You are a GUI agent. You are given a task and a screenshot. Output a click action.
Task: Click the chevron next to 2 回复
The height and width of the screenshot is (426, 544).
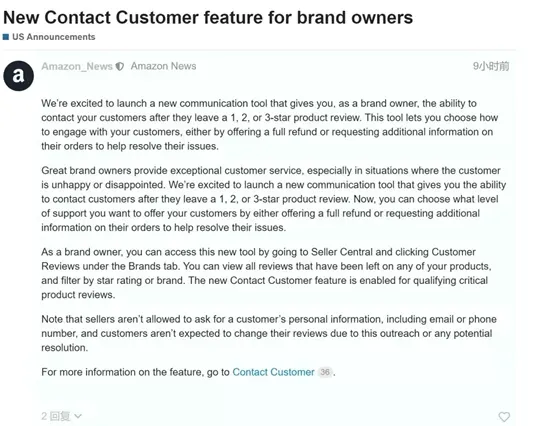click(x=78, y=416)
